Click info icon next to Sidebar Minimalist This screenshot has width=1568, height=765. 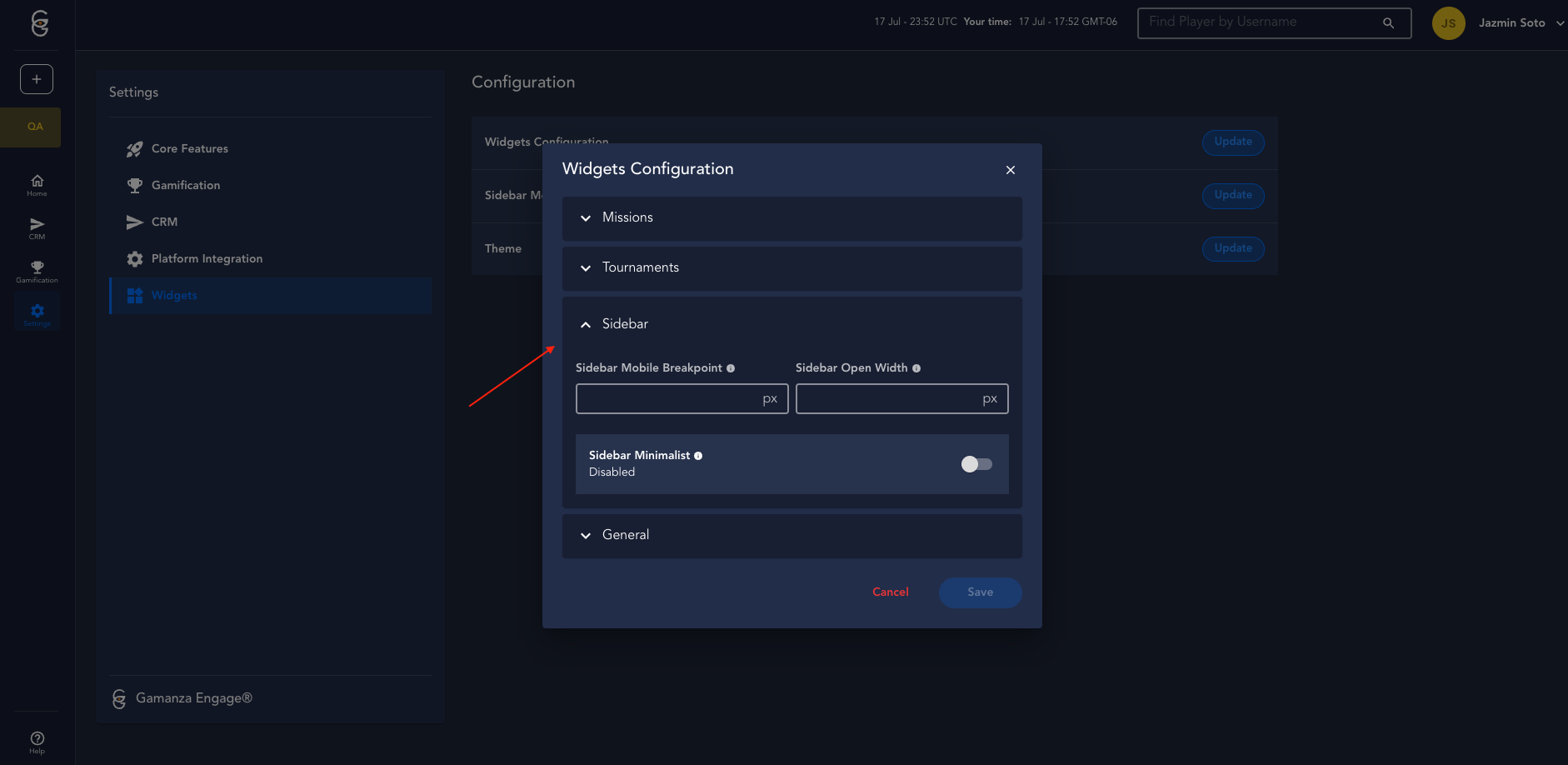click(x=698, y=456)
